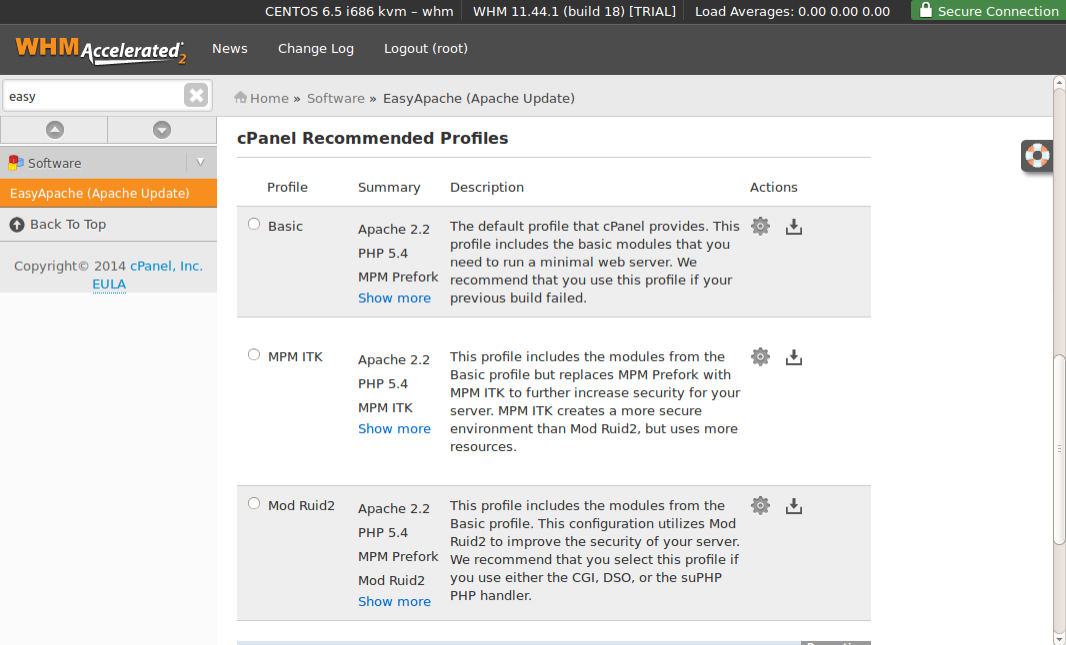This screenshot has height=645, width=1066.
Task: Open the EULA link
Action: tap(109, 285)
